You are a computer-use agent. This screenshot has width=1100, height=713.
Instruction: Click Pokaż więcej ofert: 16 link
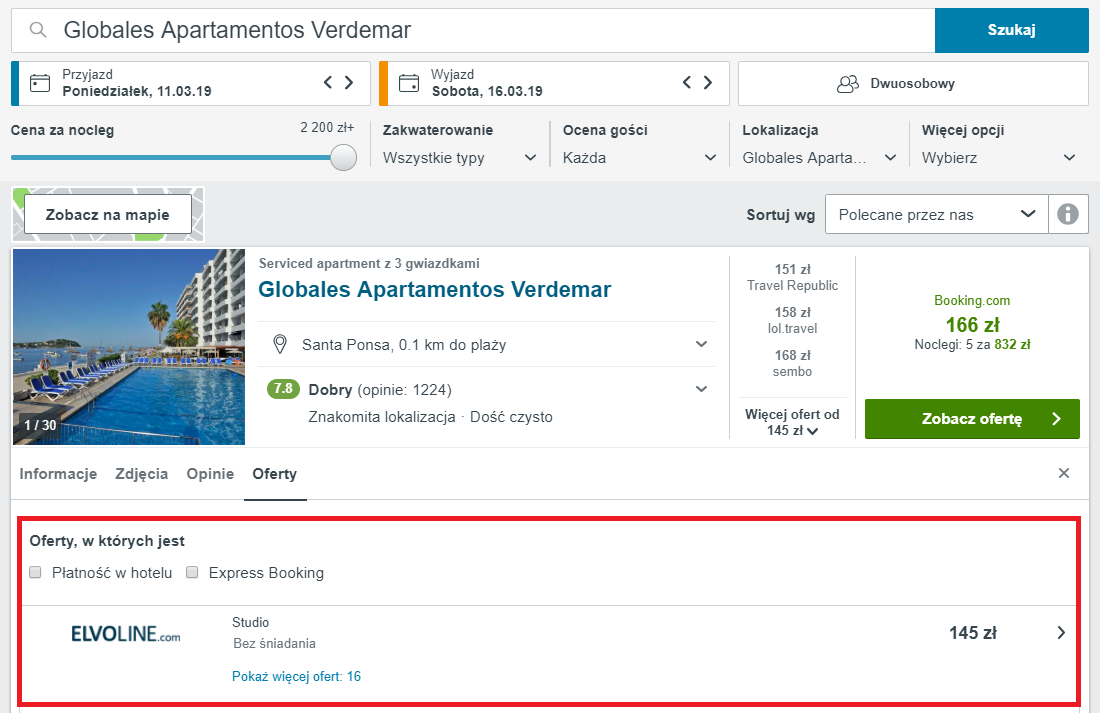(296, 677)
